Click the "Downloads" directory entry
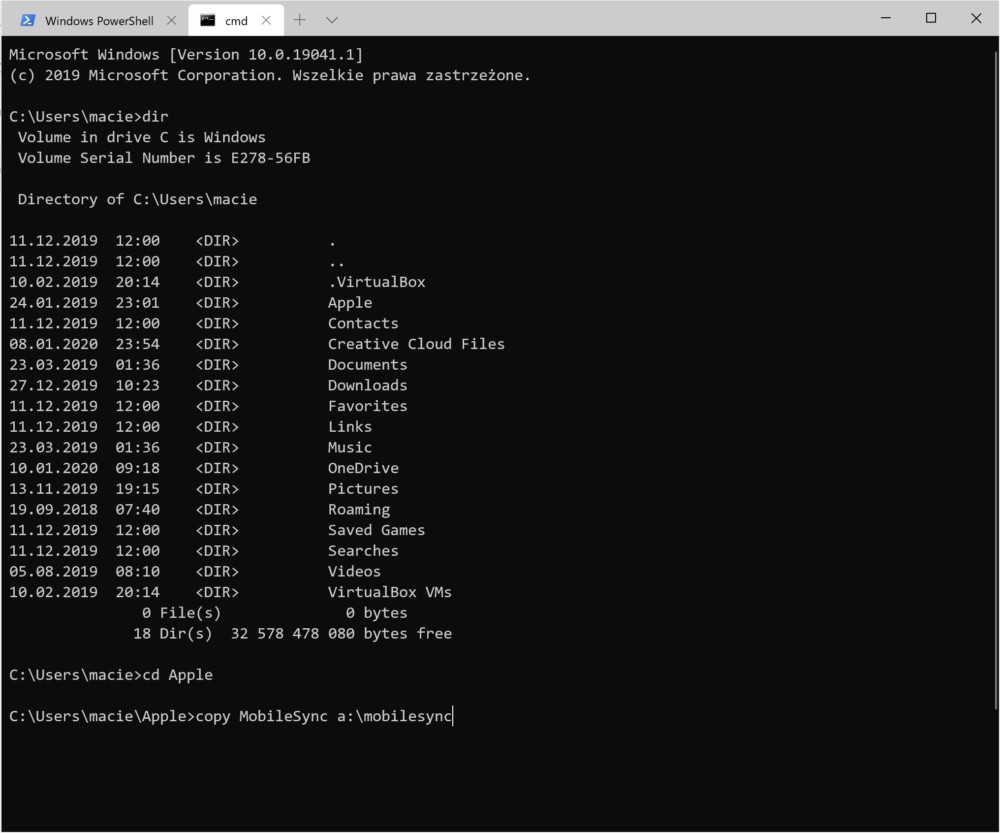 (367, 385)
